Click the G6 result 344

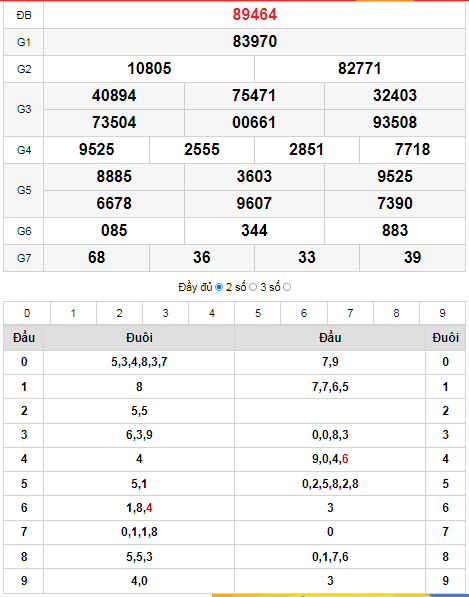click(x=254, y=230)
